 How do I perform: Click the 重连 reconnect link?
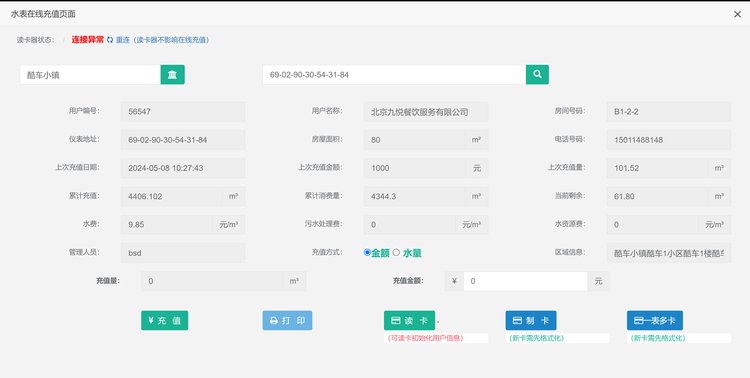pos(123,40)
